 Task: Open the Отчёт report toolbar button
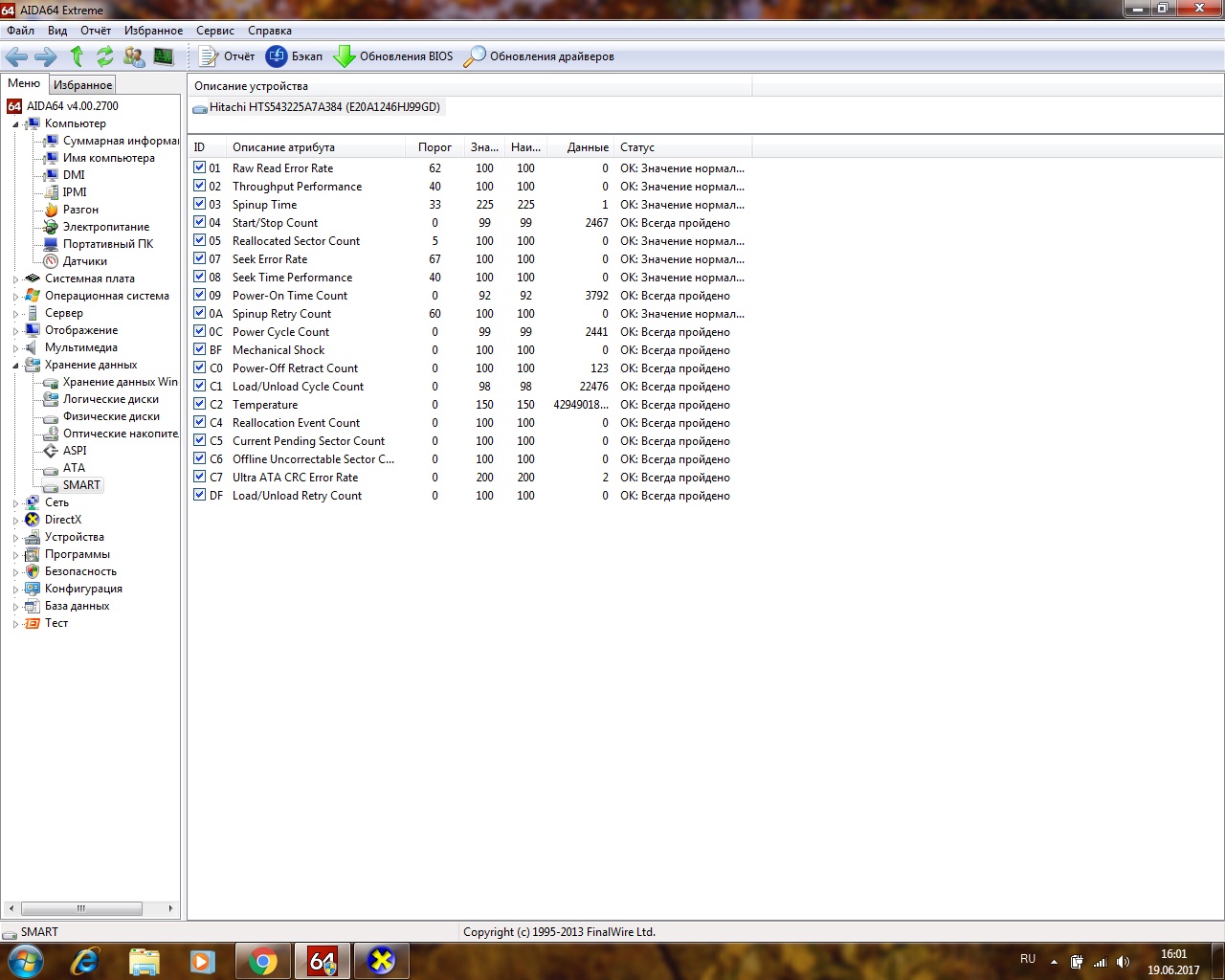pyautogui.click(x=228, y=56)
